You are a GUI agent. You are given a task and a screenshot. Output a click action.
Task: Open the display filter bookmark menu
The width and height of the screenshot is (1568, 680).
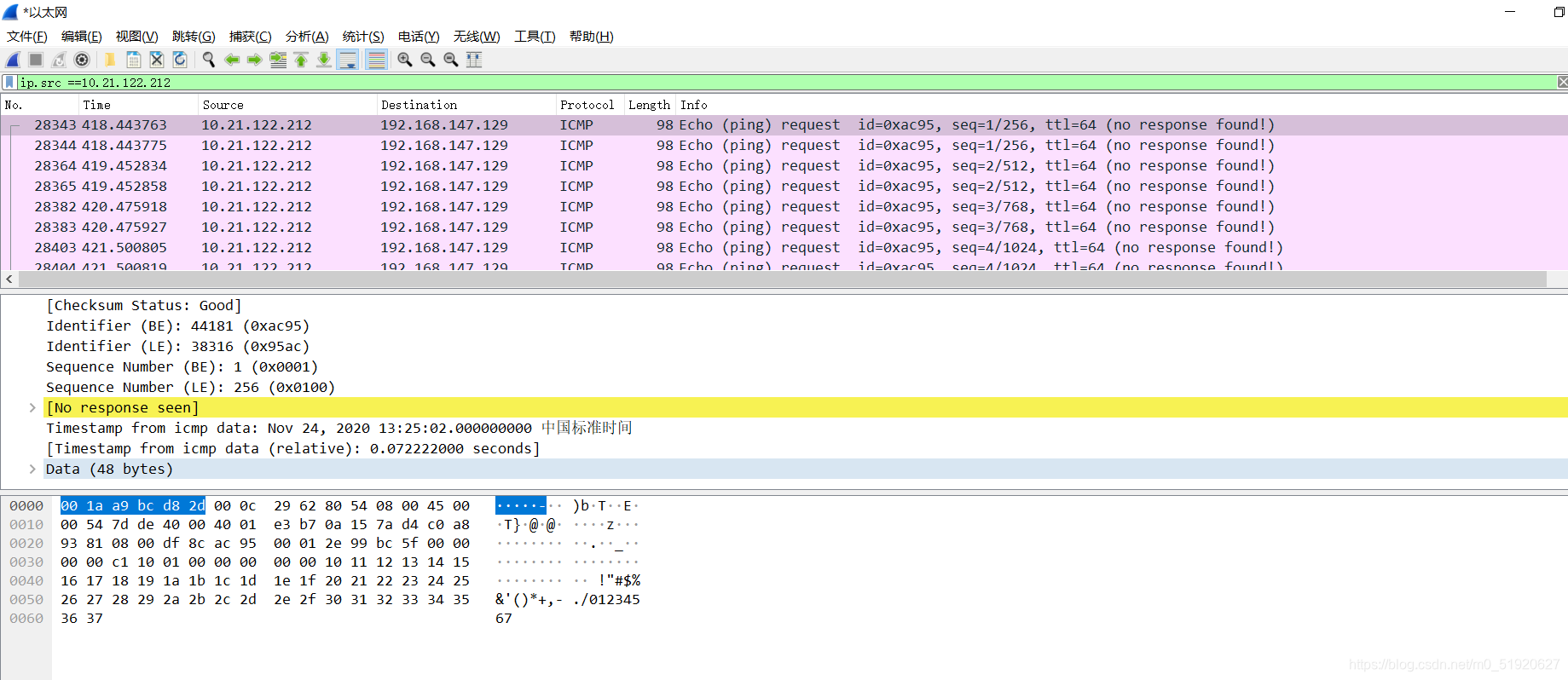click(x=9, y=83)
